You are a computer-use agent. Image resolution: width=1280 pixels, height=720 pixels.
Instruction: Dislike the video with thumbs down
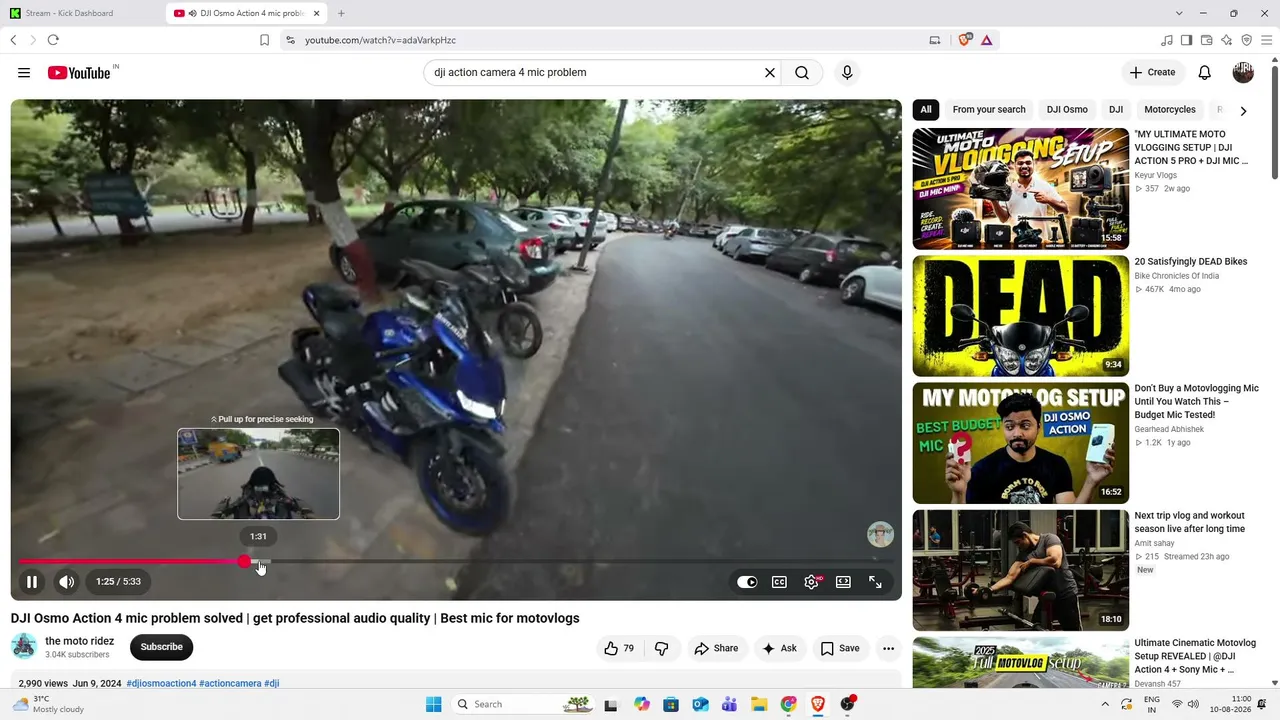click(x=661, y=648)
